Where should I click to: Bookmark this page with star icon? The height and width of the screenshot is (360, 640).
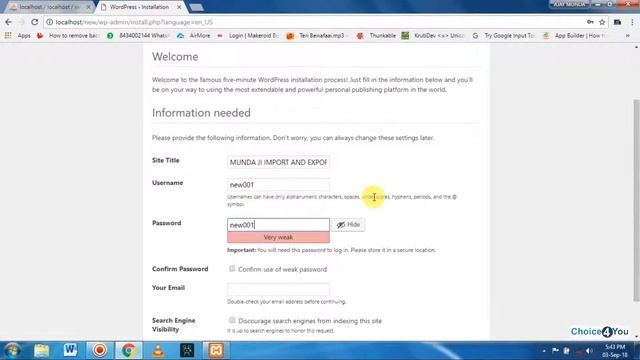coord(602,22)
